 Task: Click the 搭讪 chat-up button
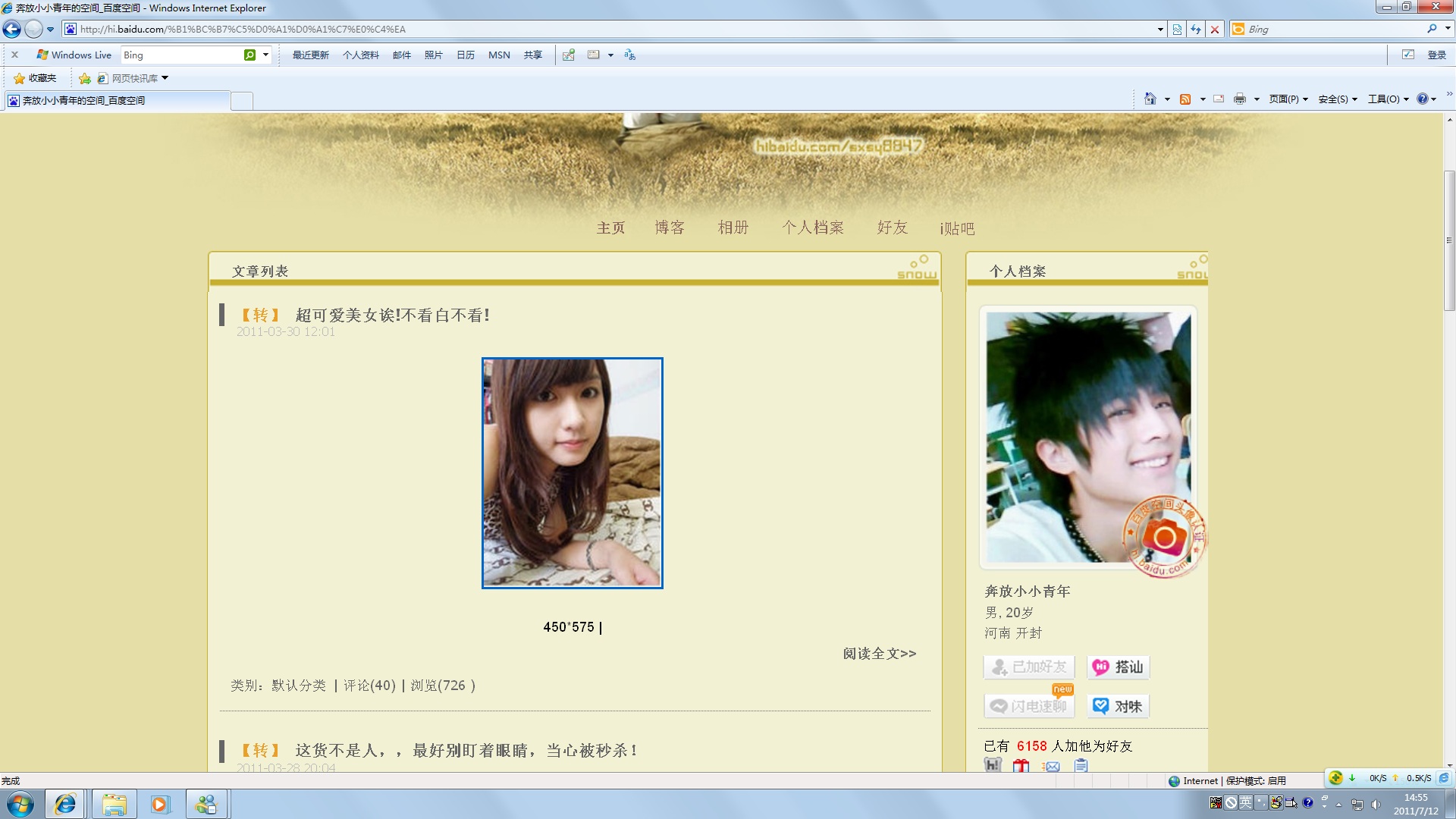coord(1119,667)
